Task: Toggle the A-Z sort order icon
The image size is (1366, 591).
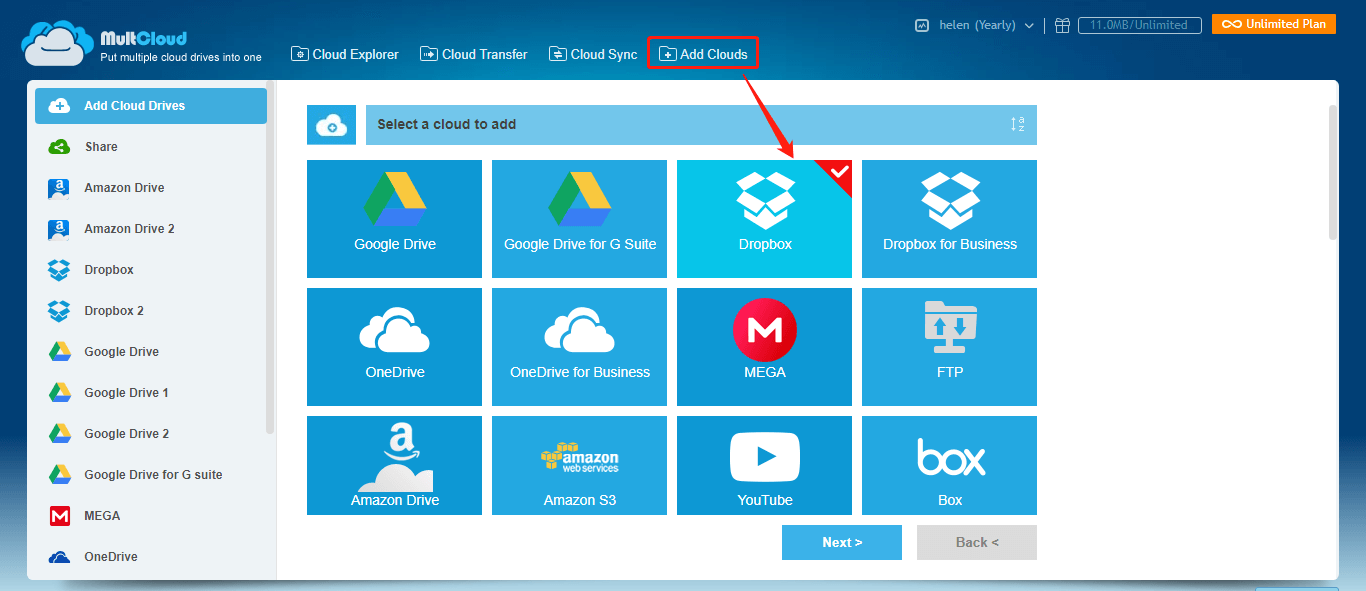Action: point(1017,125)
